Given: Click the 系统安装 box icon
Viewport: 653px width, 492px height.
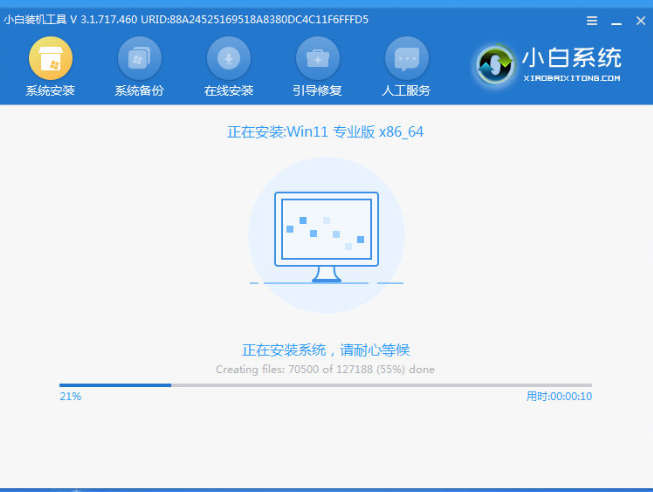Looking at the screenshot, I should click(49, 58).
